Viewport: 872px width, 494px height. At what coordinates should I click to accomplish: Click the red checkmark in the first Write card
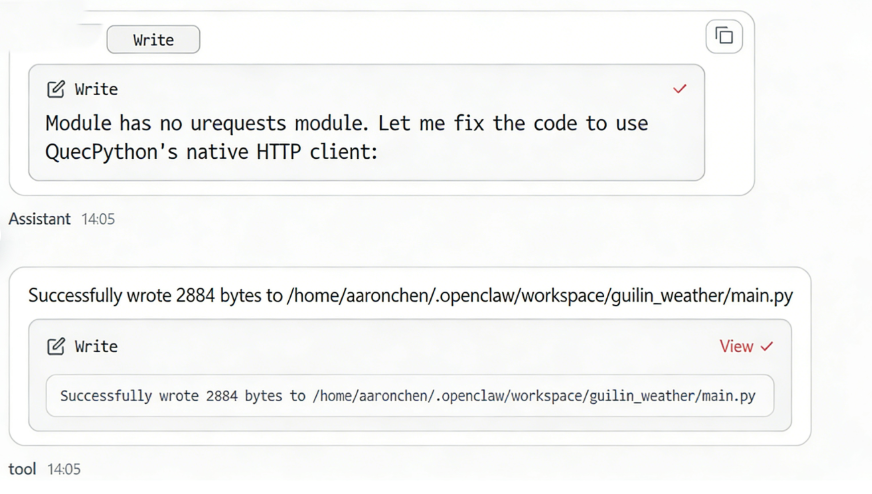point(680,89)
